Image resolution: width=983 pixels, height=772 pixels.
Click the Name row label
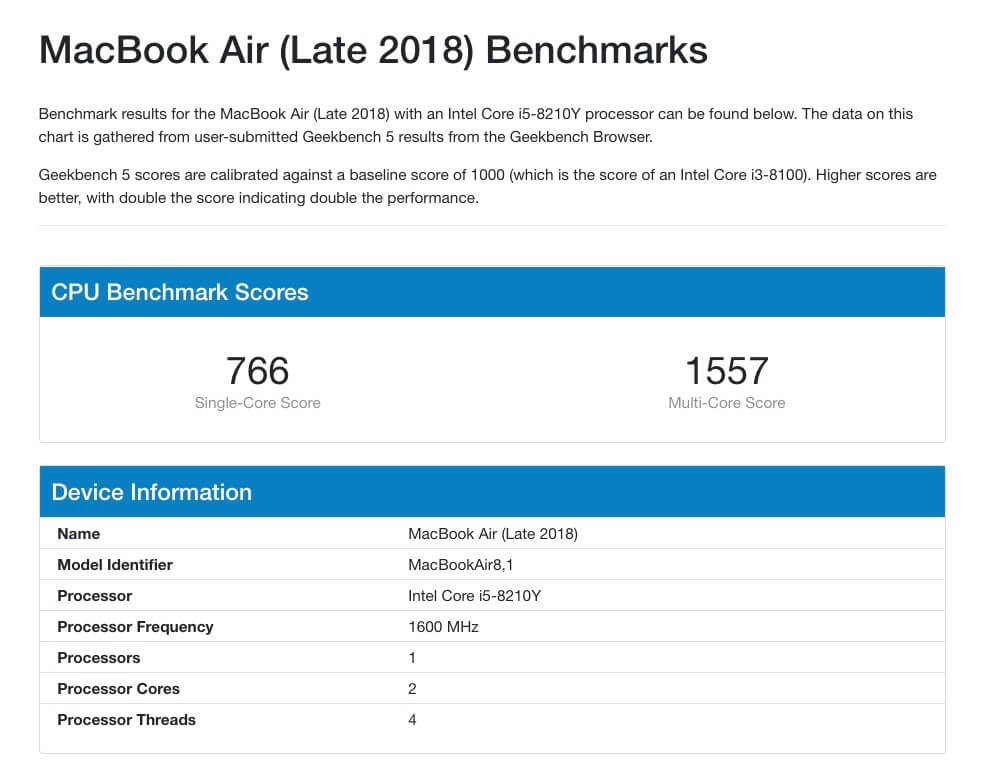click(78, 534)
